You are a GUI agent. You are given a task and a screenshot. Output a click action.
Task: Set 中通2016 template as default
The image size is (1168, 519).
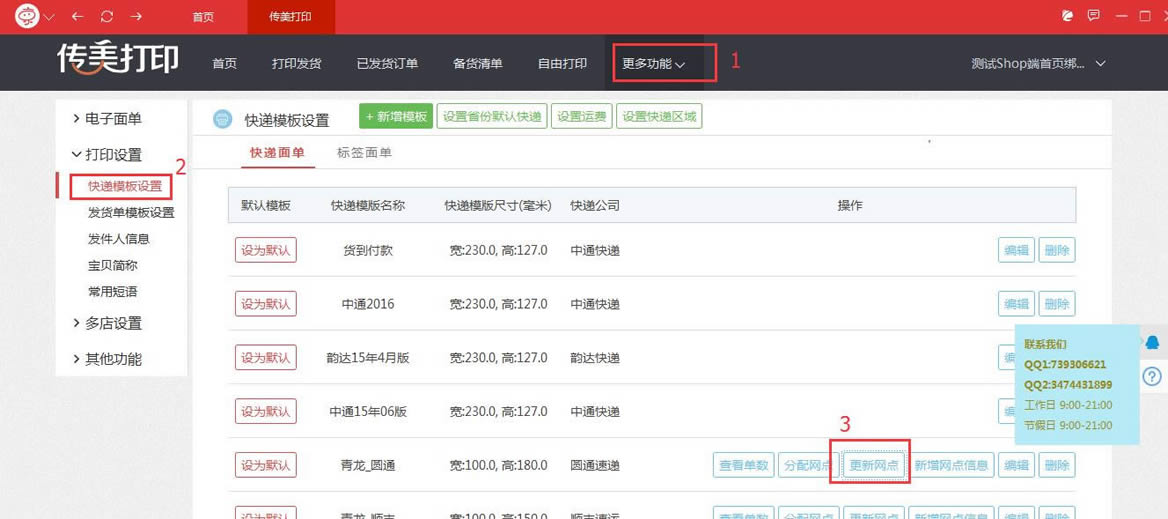(x=266, y=304)
